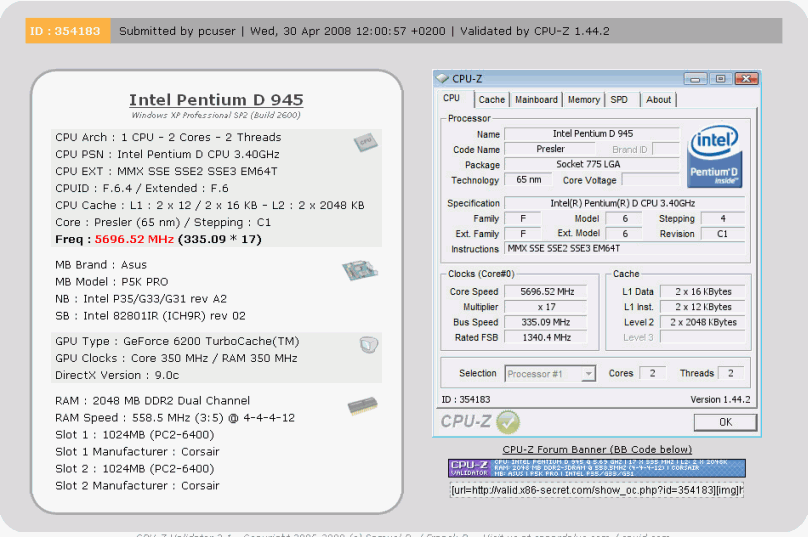Click the Name field showing Intel Pentium D 945
808x537 pixels.
(x=592, y=134)
